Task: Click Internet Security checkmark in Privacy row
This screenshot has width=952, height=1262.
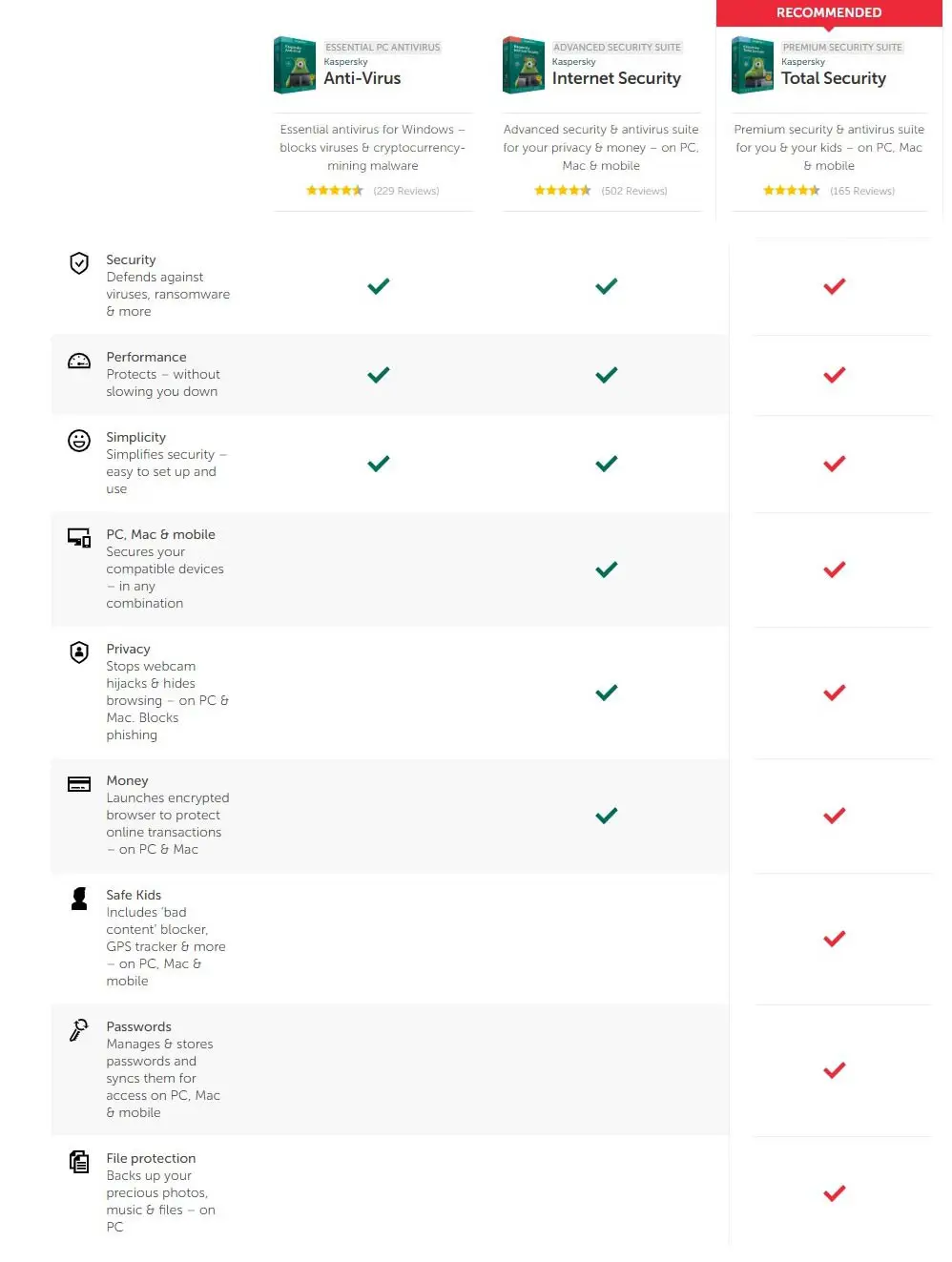Action: [606, 693]
